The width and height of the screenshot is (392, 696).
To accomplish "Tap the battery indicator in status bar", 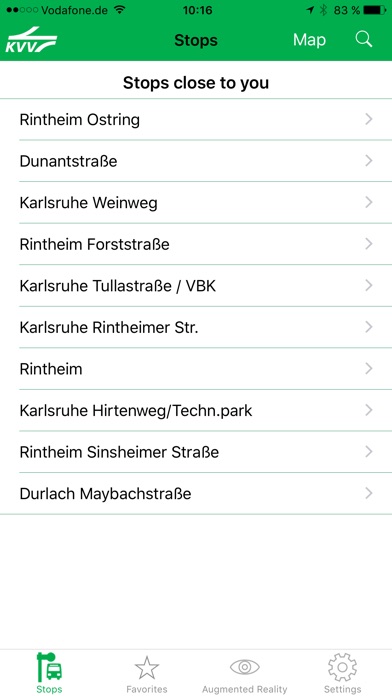I will click(374, 10).
